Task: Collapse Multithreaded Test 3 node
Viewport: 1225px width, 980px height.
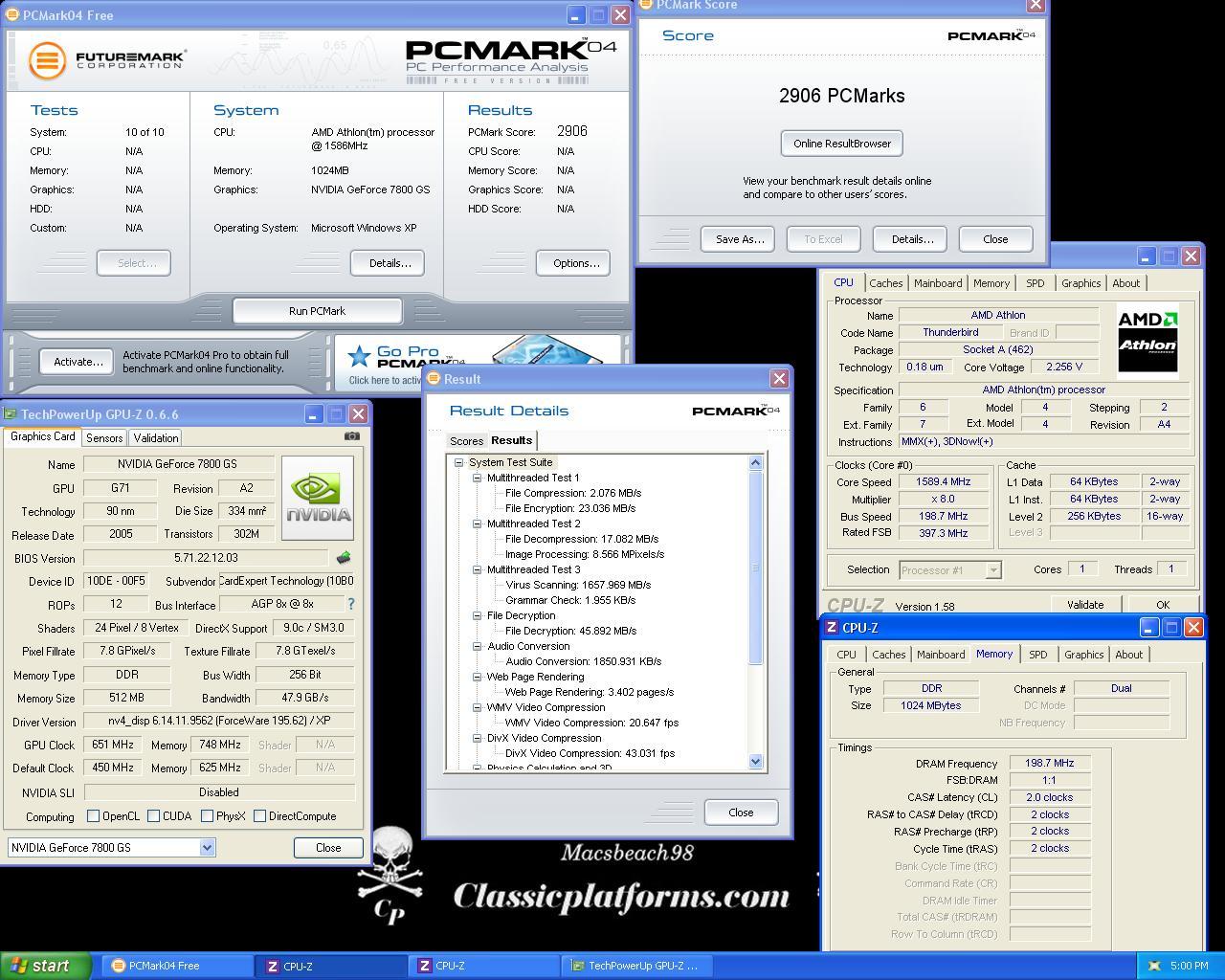Action: pos(477,569)
